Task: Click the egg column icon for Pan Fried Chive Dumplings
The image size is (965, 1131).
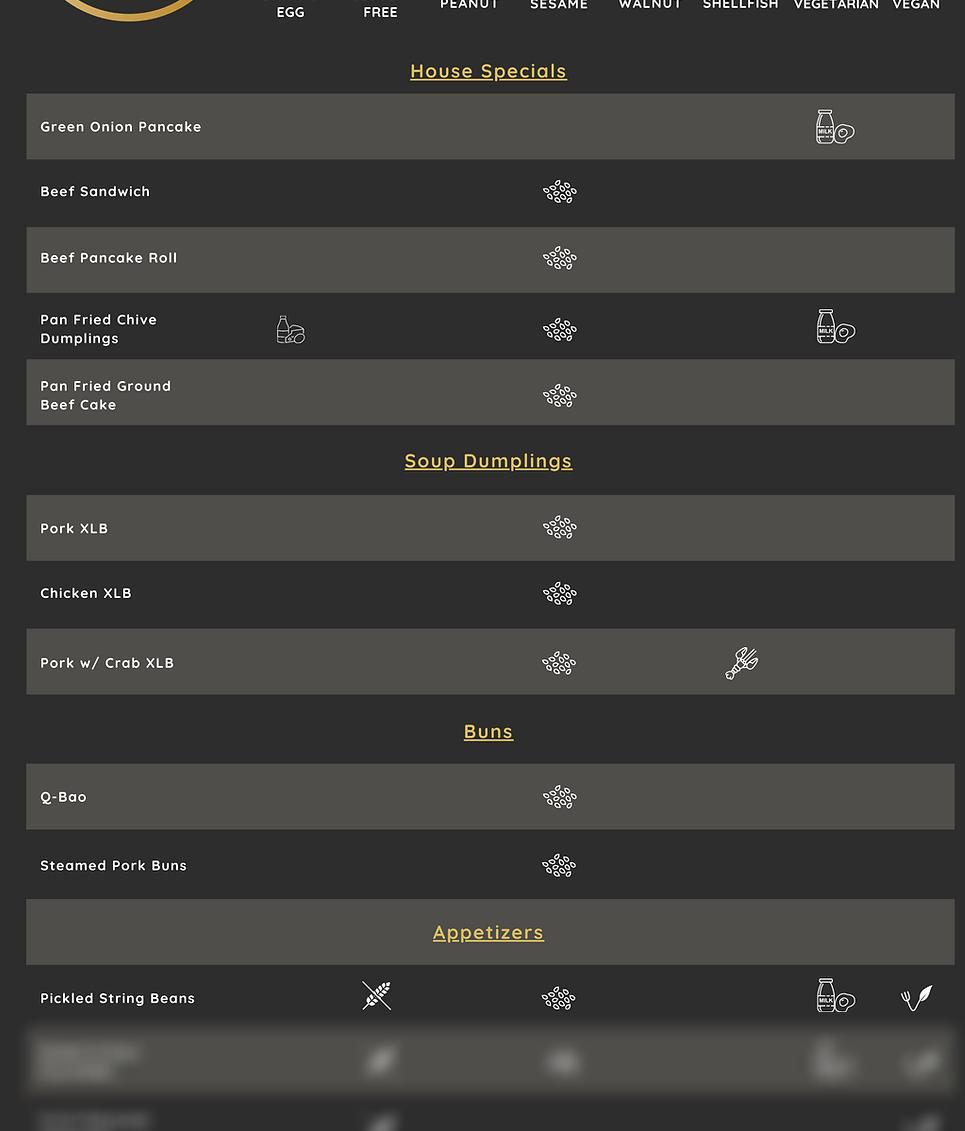Action: click(x=291, y=330)
